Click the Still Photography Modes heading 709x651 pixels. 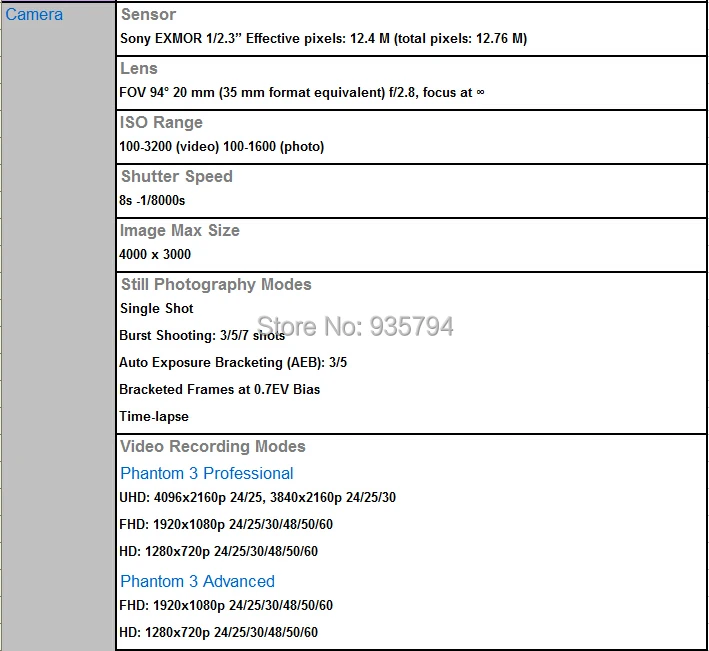tap(216, 284)
